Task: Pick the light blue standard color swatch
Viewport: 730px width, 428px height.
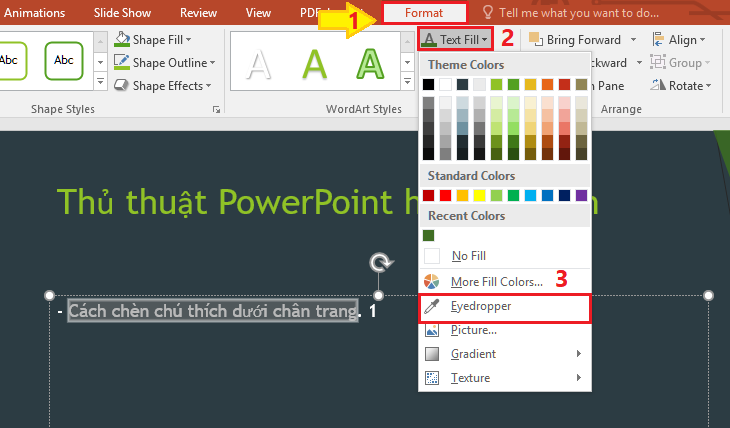Action: (530, 196)
